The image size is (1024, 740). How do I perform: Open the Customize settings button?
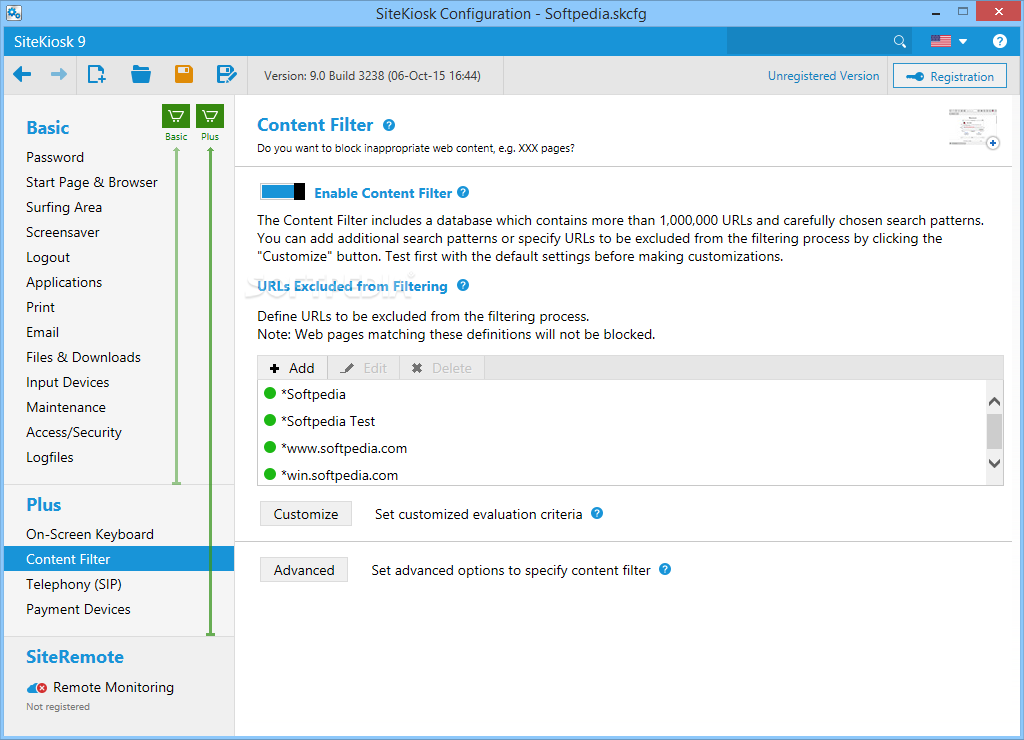click(x=306, y=514)
